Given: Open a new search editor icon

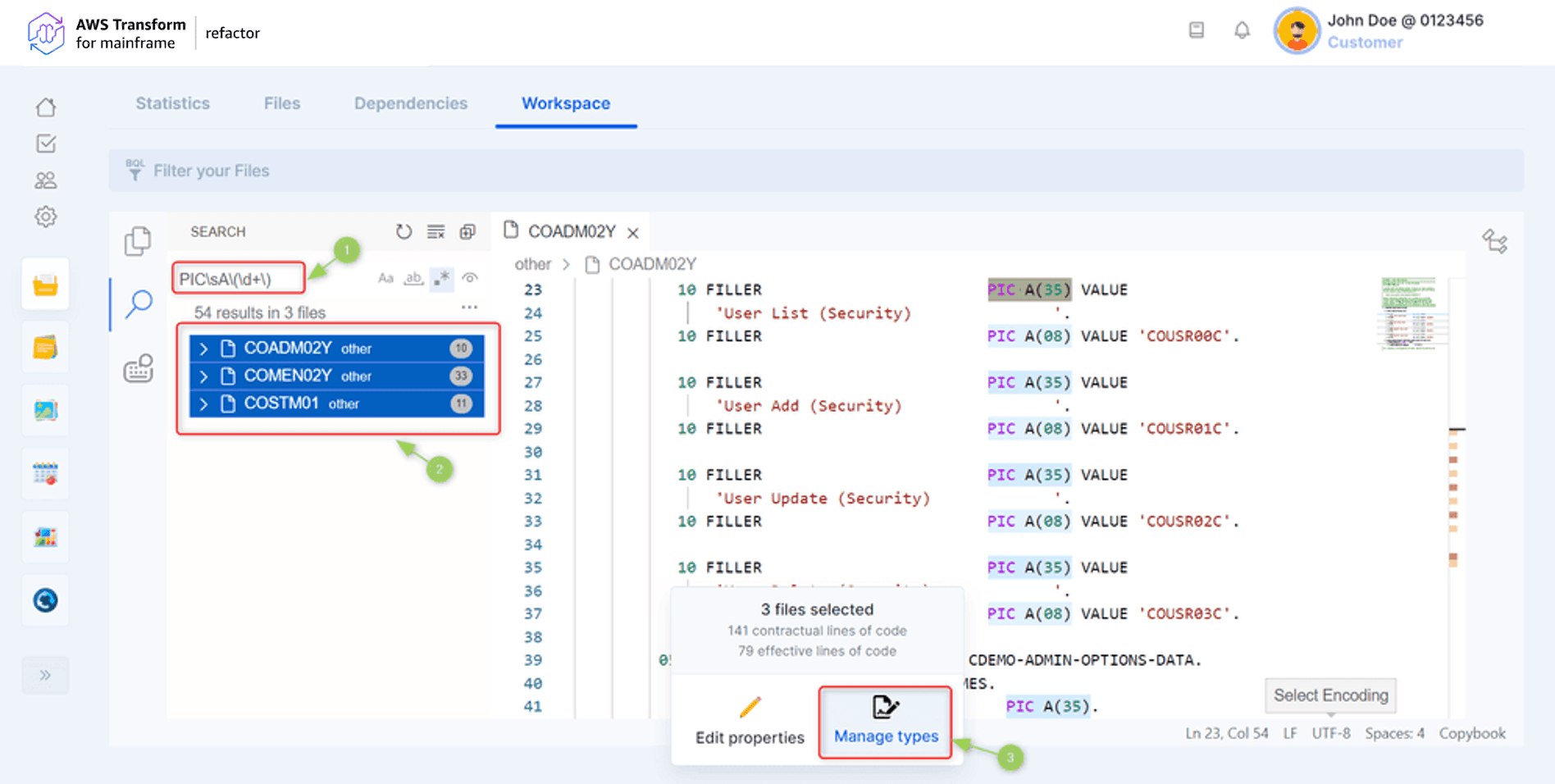Looking at the screenshot, I should tap(467, 232).
